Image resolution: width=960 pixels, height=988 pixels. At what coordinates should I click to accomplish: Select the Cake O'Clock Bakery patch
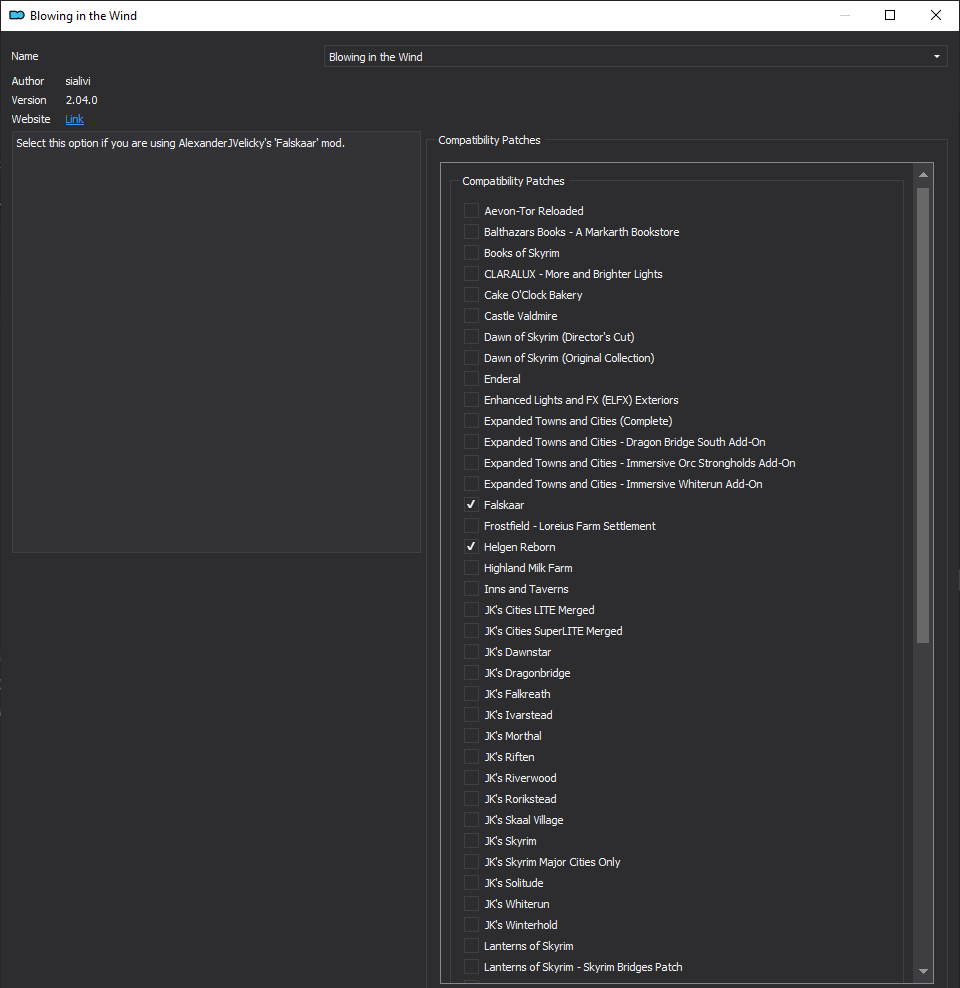471,295
